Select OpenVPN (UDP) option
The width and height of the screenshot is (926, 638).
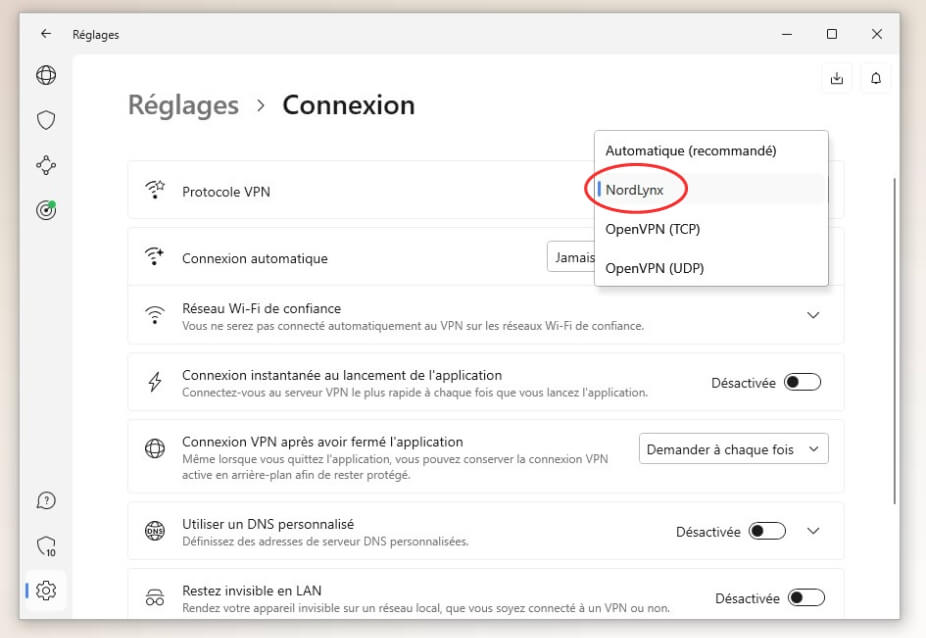(711, 268)
